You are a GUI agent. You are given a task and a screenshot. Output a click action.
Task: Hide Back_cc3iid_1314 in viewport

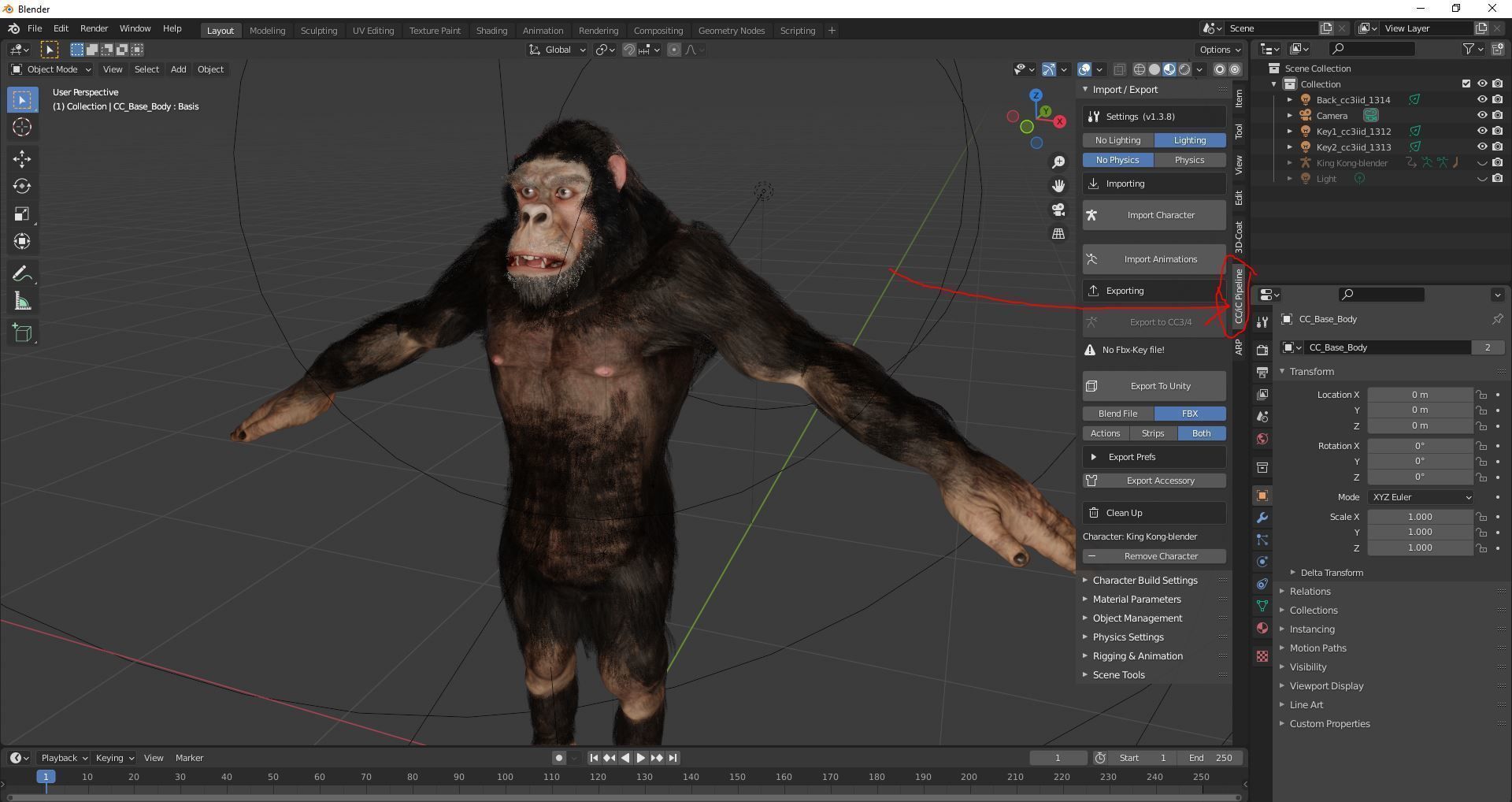[1481, 100]
